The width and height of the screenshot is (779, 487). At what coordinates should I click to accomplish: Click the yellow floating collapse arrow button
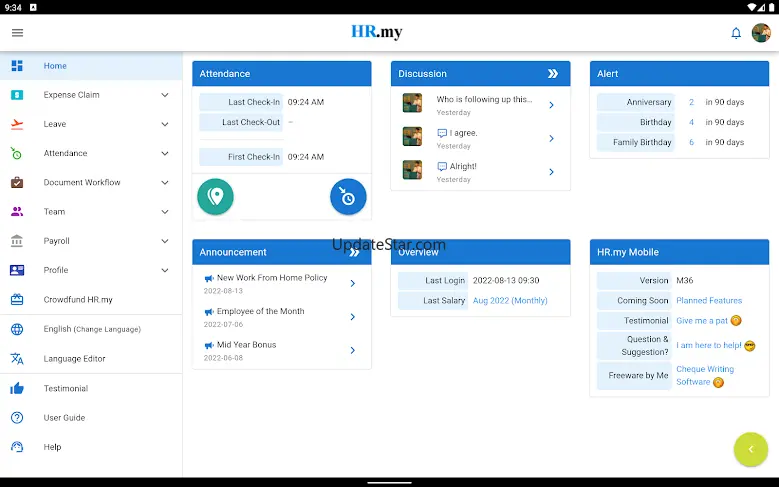coord(751,449)
